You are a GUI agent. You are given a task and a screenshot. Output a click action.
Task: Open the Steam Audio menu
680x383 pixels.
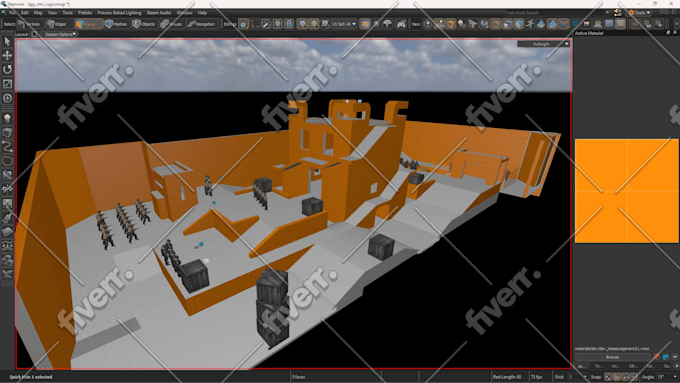[159, 13]
